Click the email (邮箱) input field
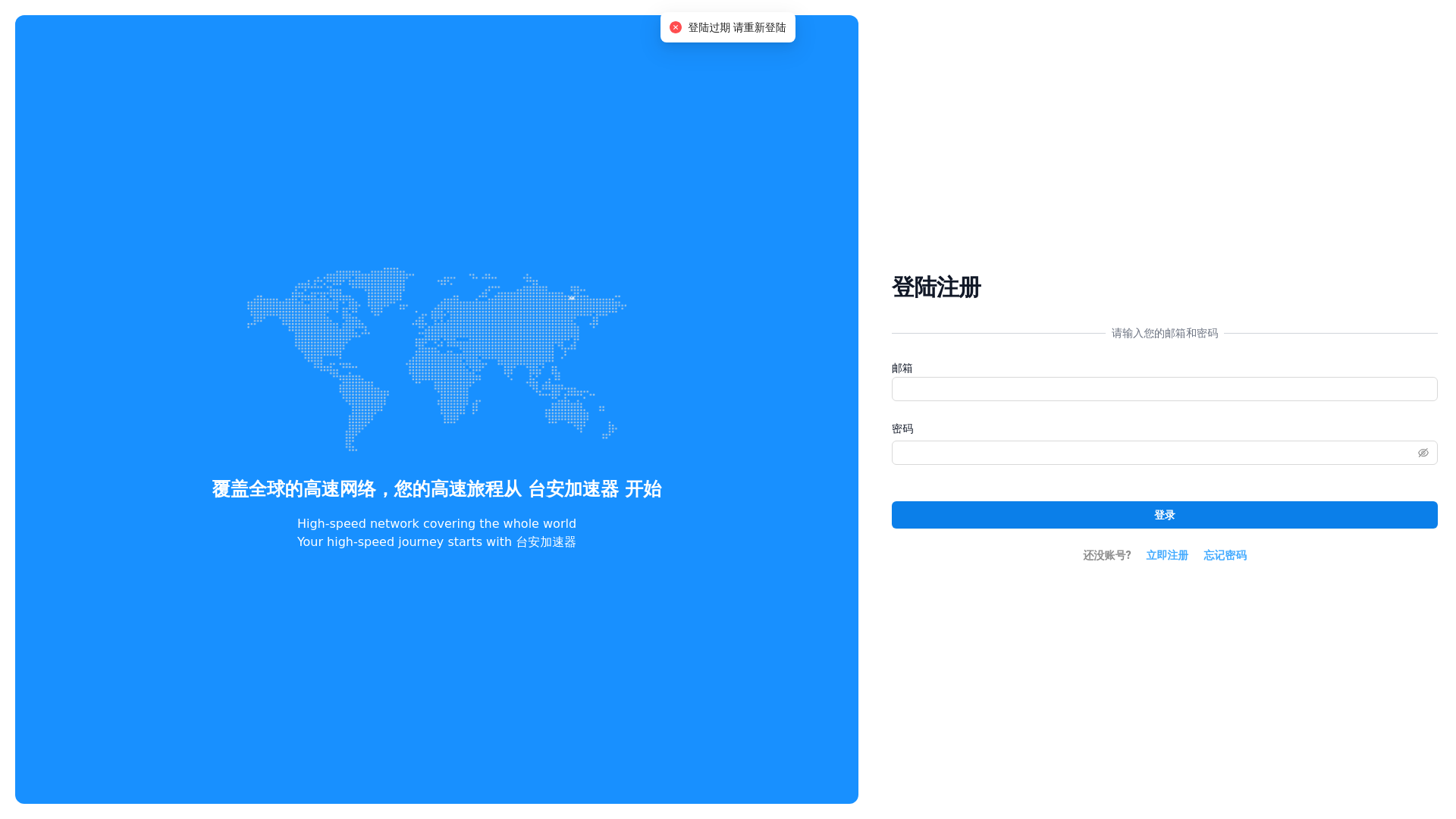 (x=1164, y=389)
